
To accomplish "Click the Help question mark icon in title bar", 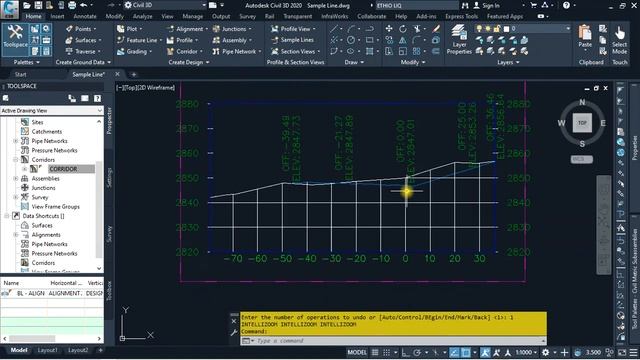I will coord(566,5).
